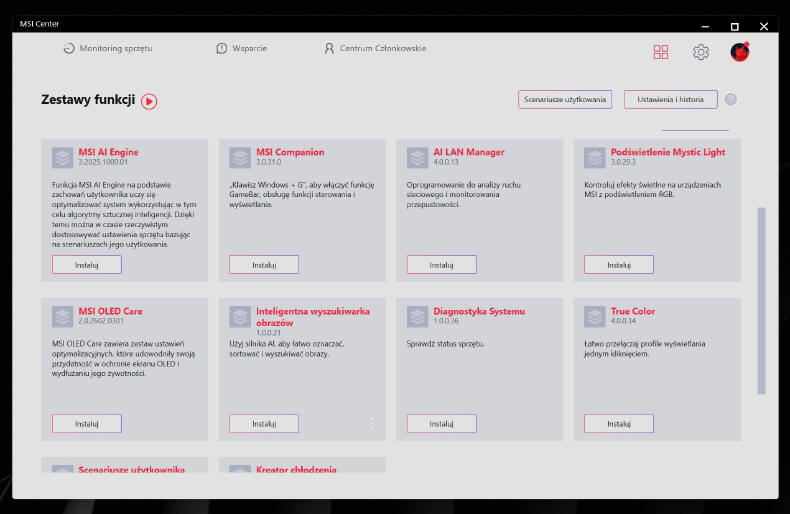Open three-dot menu on Inteligentna wyszukiwarka card
Viewport: 790px width, 514px height.
(x=372, y=424)
